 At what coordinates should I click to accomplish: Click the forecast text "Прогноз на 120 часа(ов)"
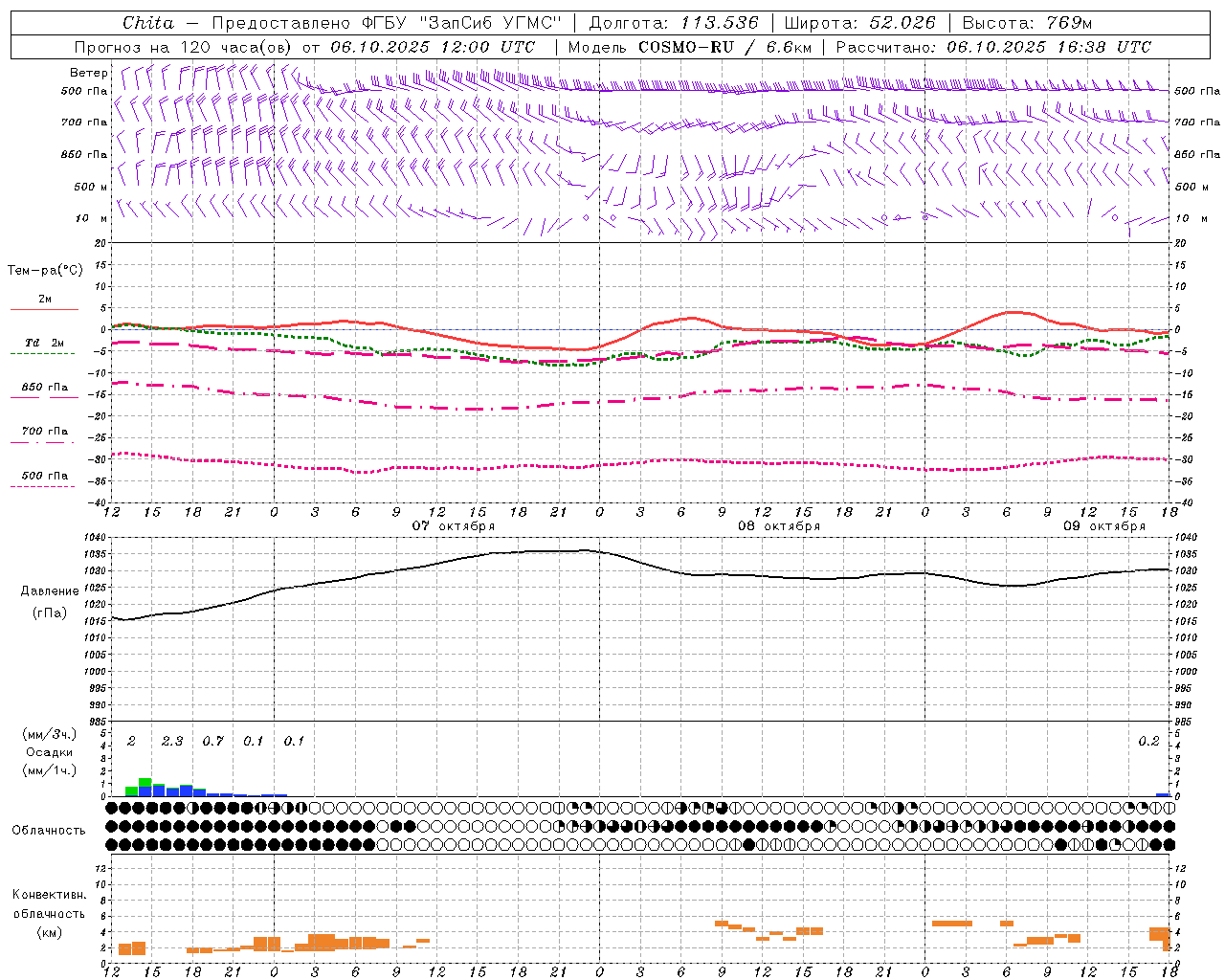coord(184,47)
